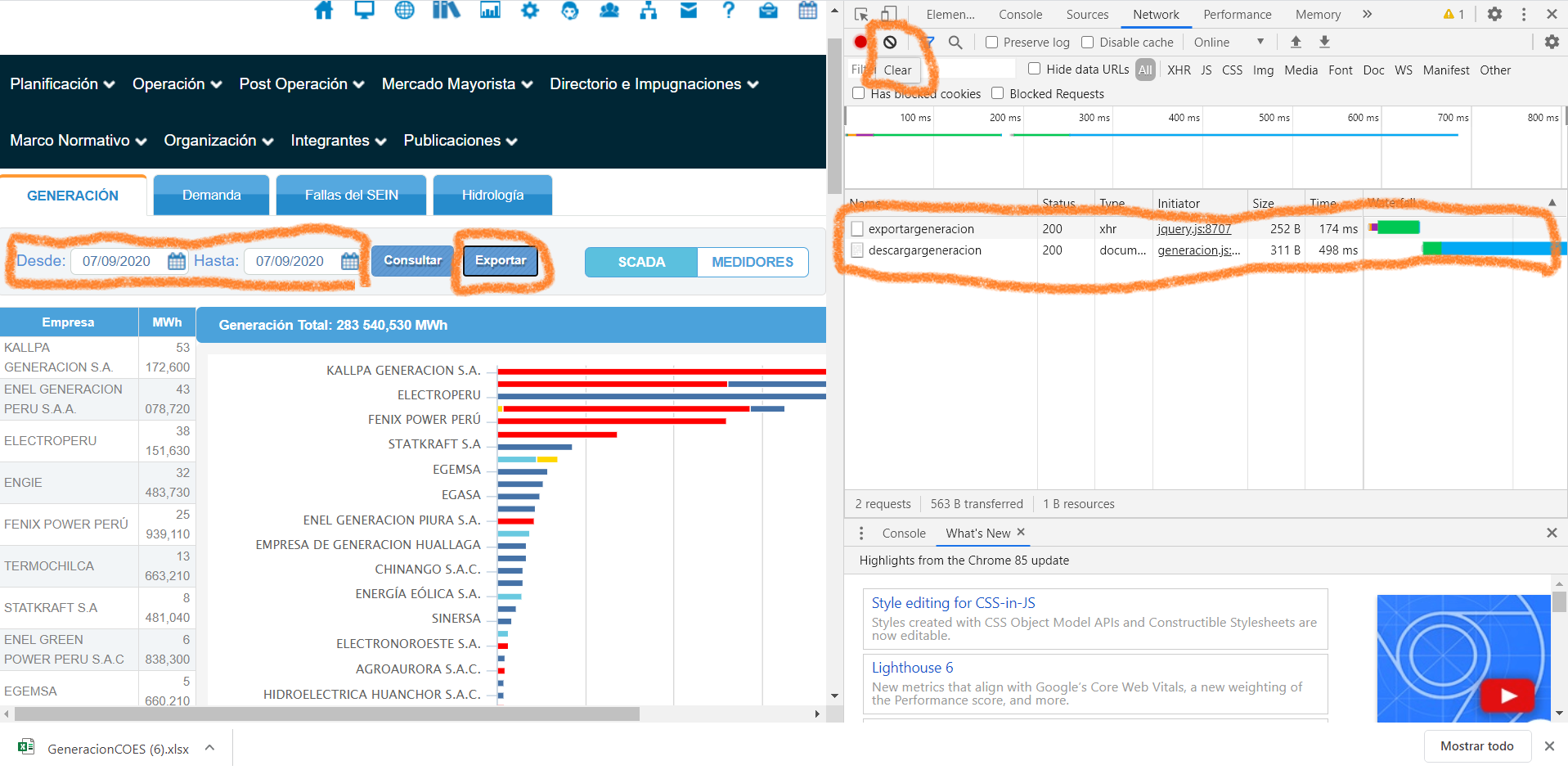Screen dimensions: 1568x770
Task: Switch to the Hidrología tab
Action: [492, 195]
